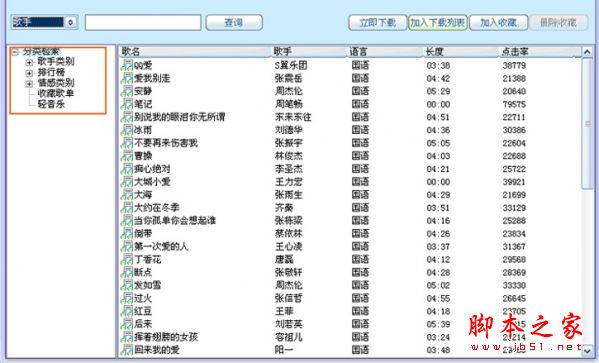Image resolution: width=599 pixels, height=363 pixels.
Task: Click the 查询 search button
Action: point(234,23)
